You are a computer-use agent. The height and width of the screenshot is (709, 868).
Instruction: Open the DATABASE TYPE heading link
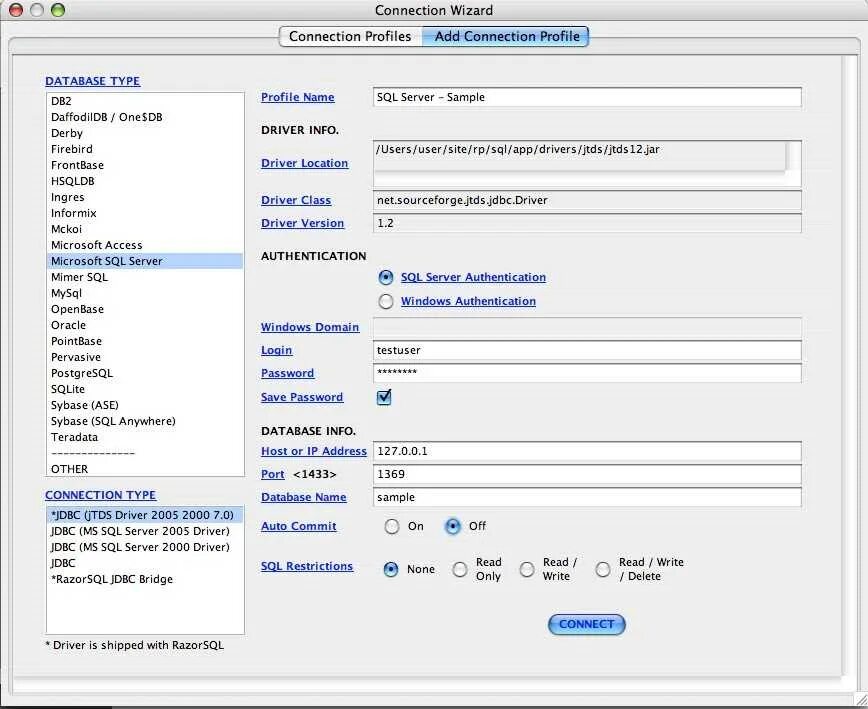point(92,81)
